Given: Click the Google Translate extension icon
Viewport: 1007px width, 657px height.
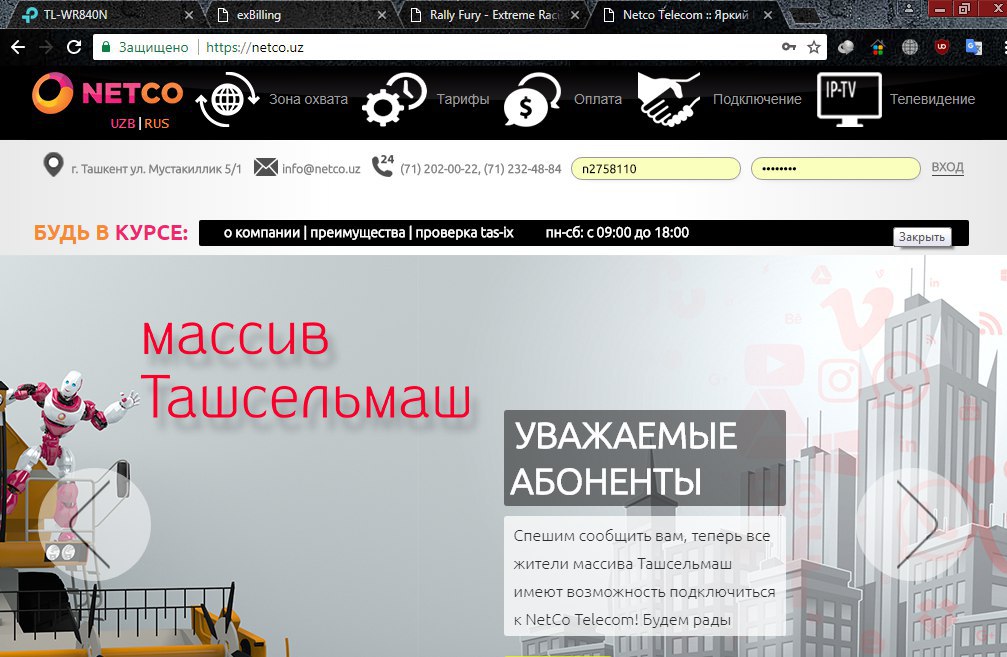Looking at the screenshot, I should click(974, 47).
